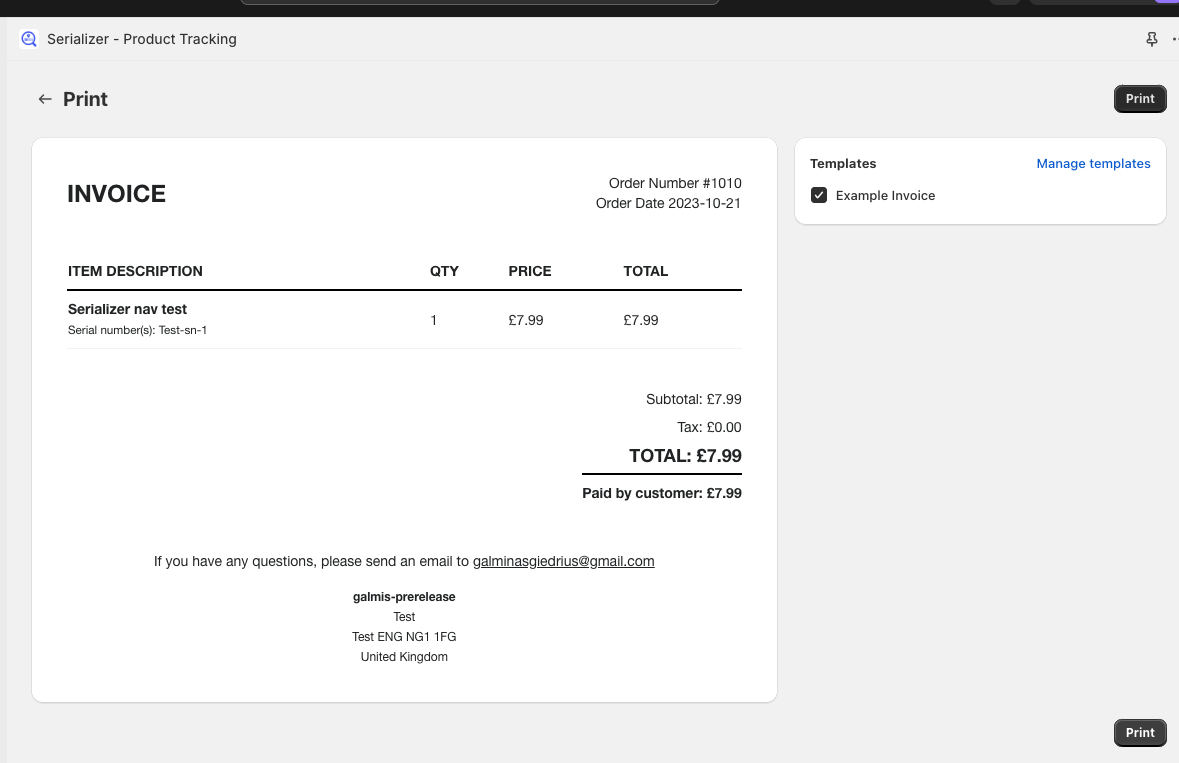The width and height of the screenshot is (1179, 763).
Task: Click the Paid by customer line
Action: click(661, 493)
